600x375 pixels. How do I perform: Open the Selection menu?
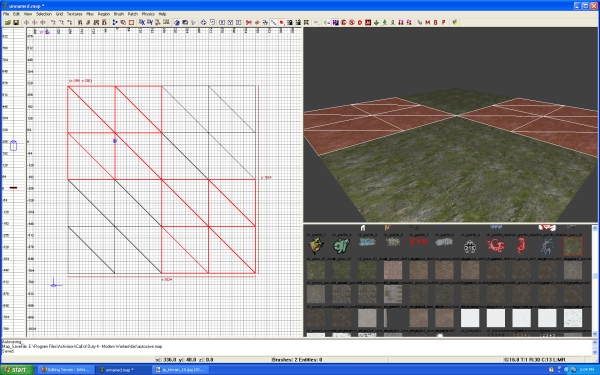pos(44,14)
